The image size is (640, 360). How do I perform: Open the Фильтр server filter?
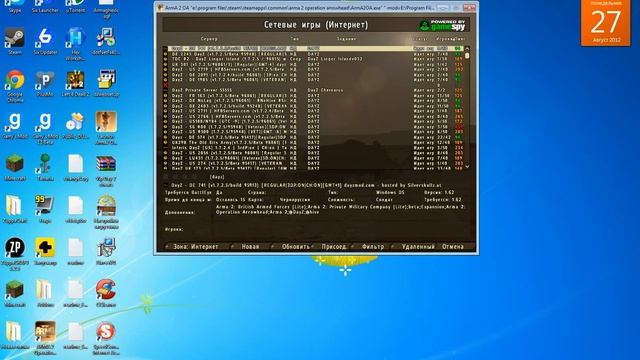[373, 247]
